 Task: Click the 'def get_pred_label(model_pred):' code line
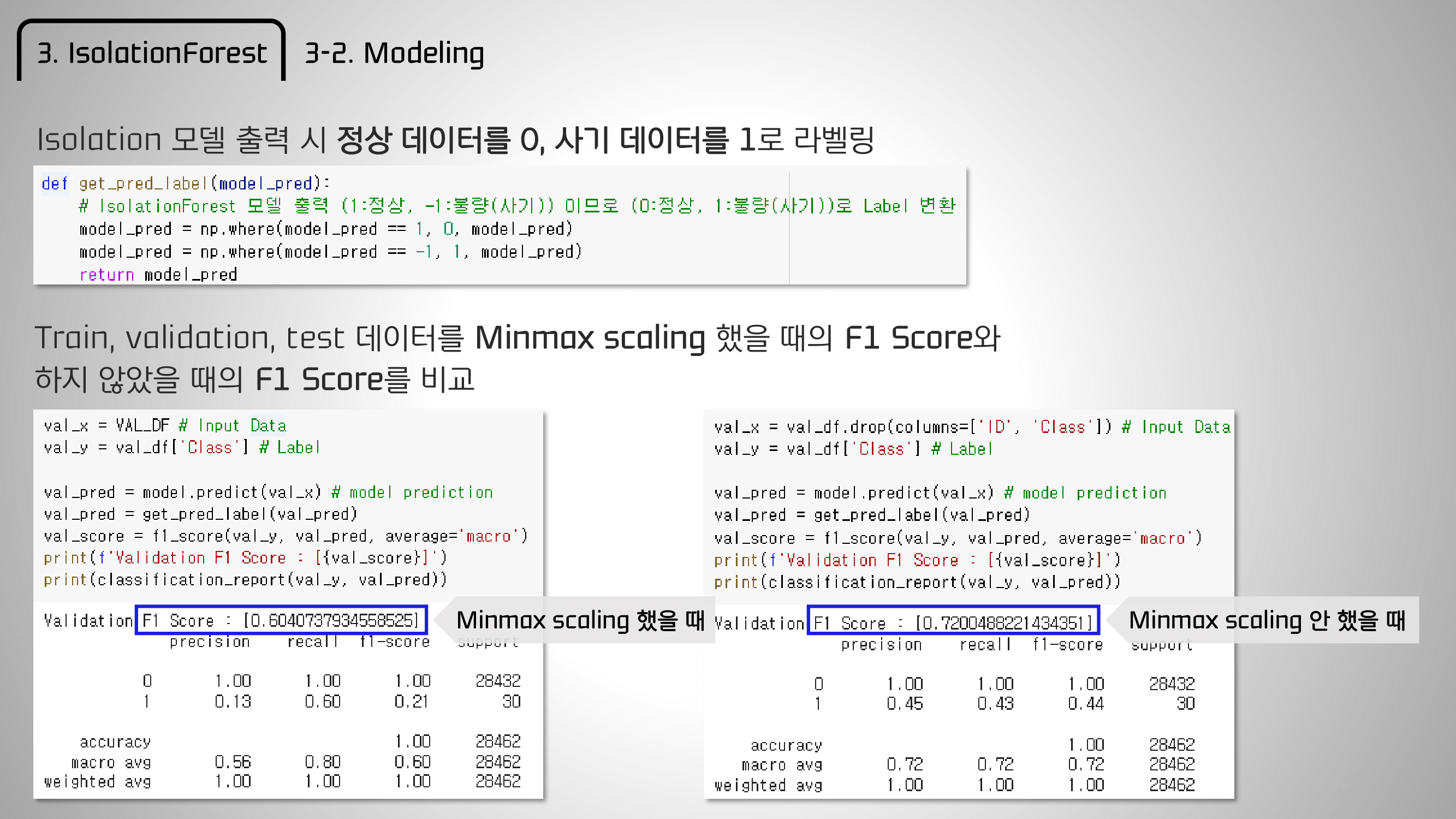pyautogui.click(x=186, y=183)
